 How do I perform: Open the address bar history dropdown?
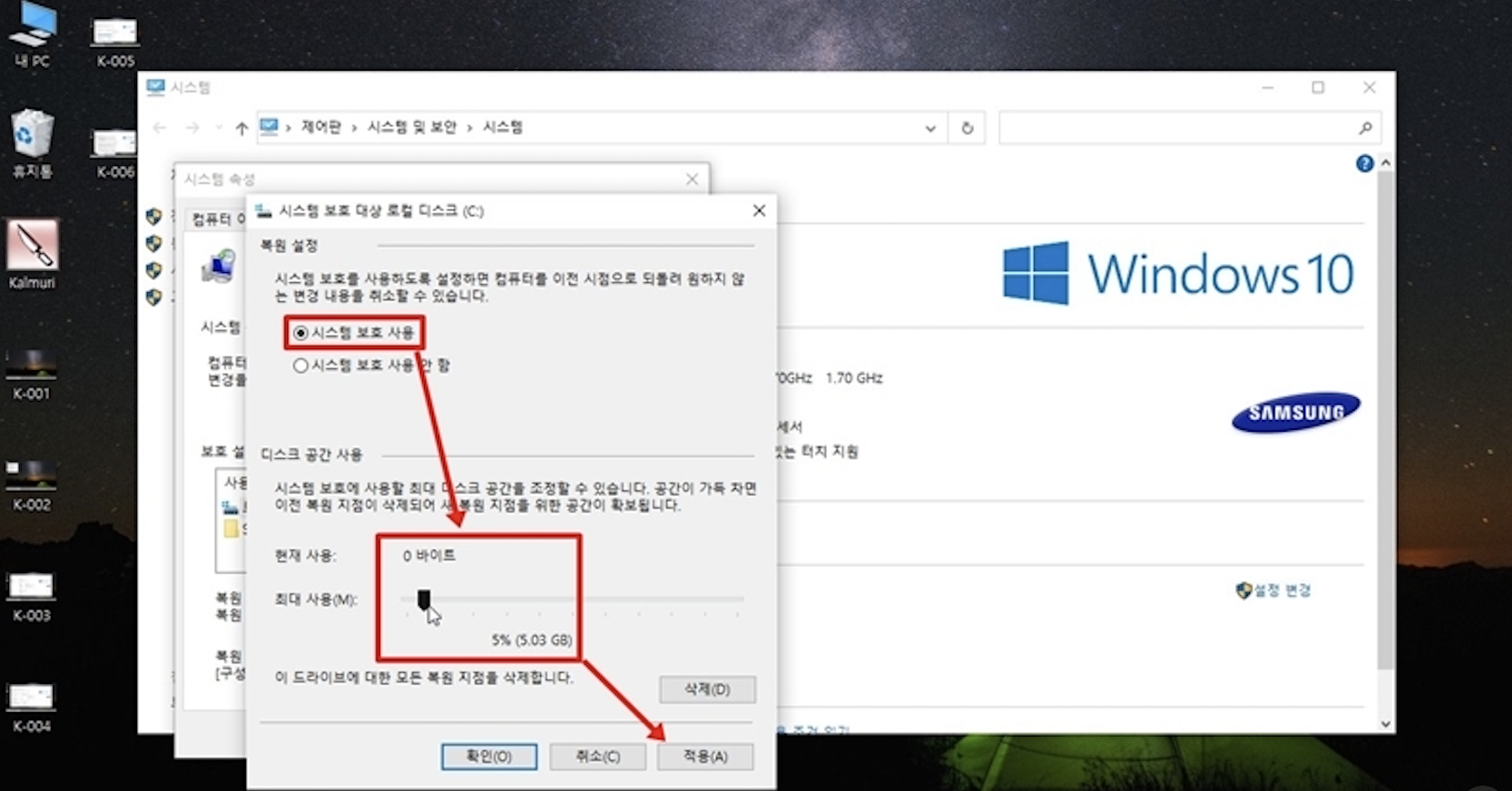[x=930, y=128]
